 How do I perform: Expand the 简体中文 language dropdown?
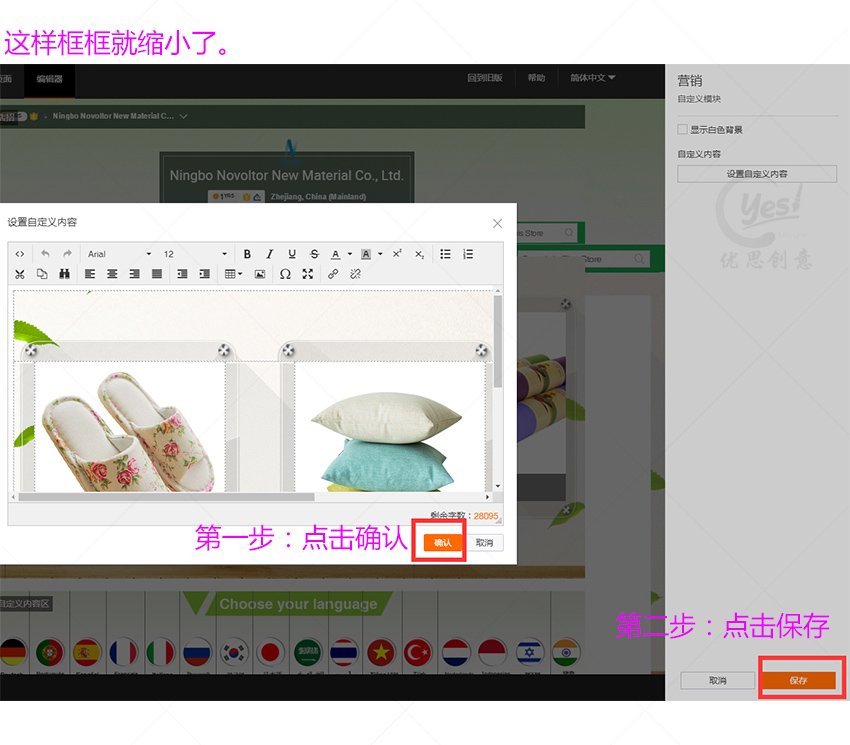pos(592,78)
